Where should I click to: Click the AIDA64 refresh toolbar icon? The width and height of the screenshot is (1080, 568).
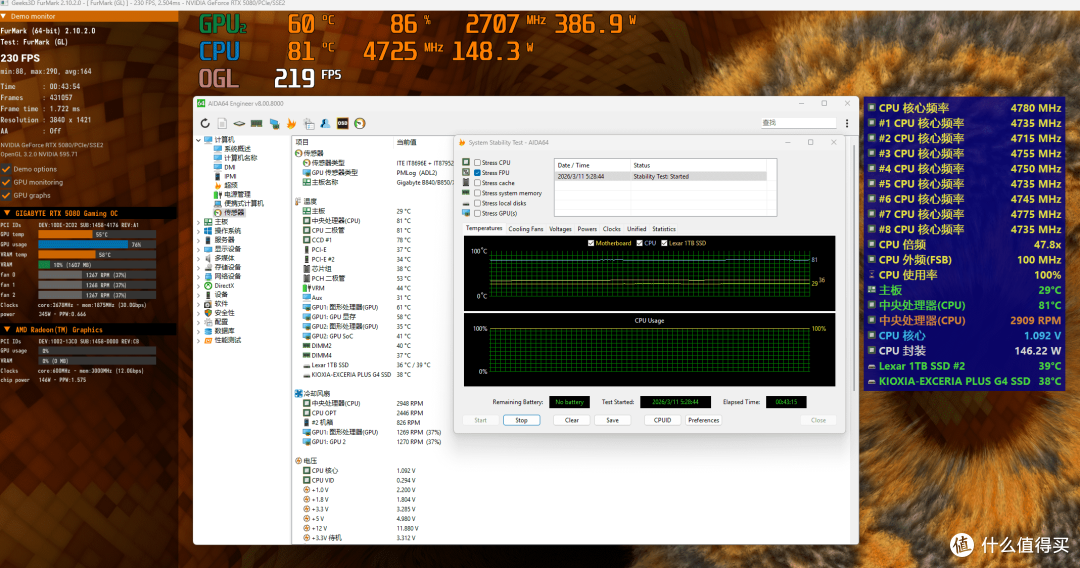[205, 123]
